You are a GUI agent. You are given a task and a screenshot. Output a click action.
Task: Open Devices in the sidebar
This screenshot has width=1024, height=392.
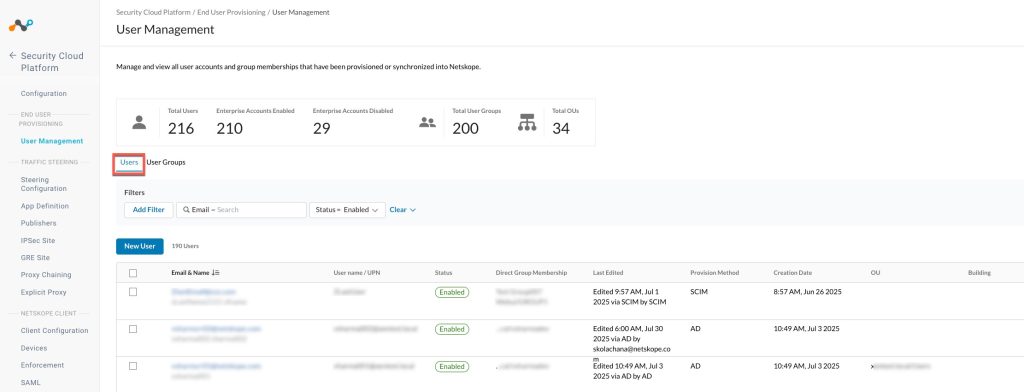34,348
